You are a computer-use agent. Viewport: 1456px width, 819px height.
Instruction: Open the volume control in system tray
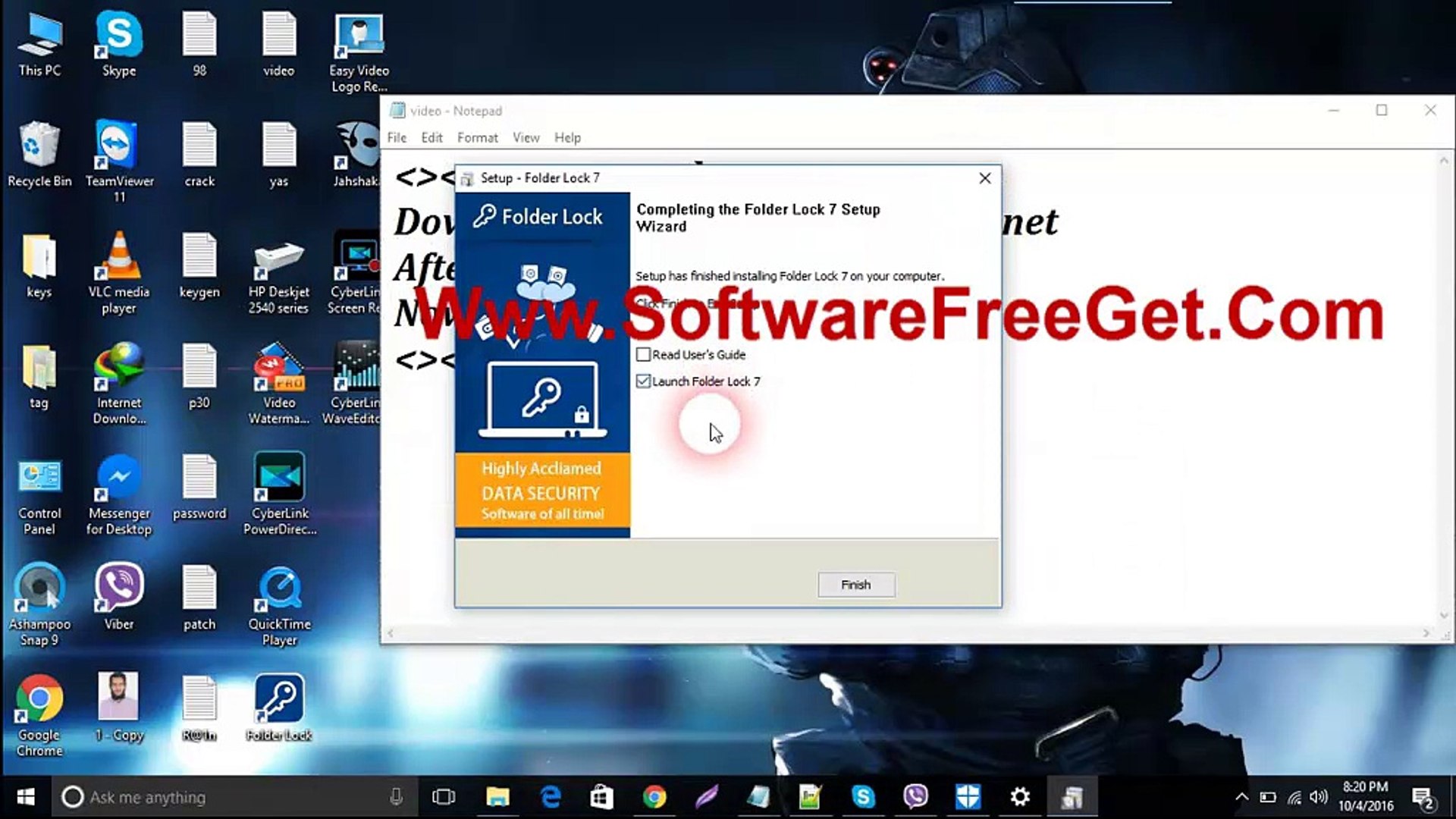tap(1319, 797)
